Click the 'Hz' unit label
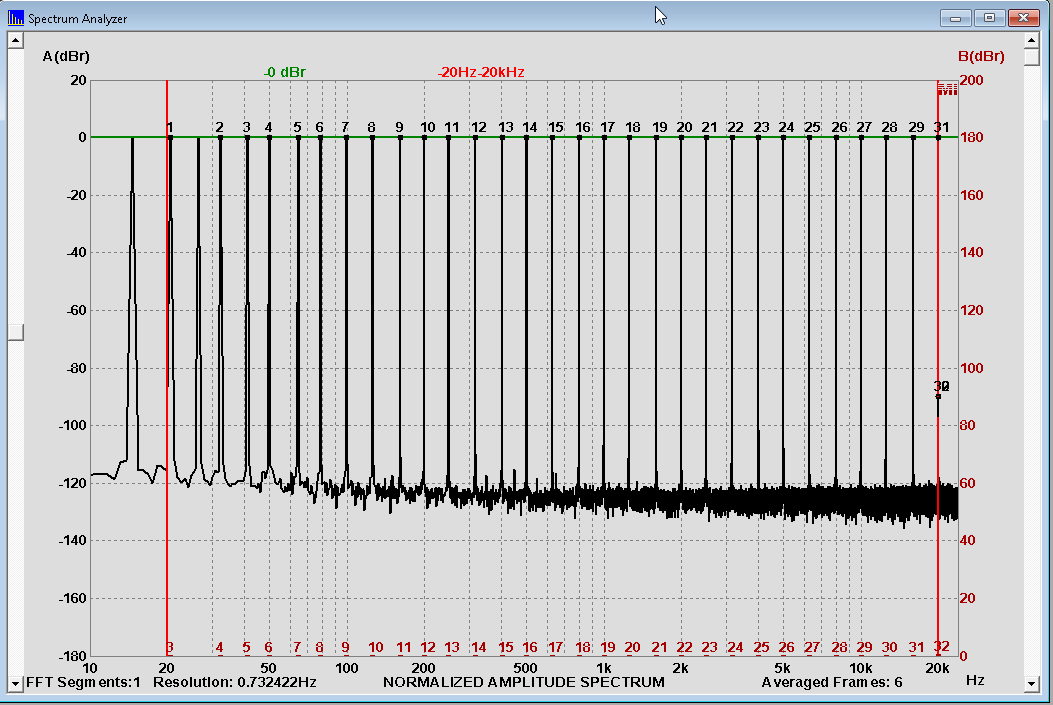This screenshot has height=705, width=1053. pos(975,680)
